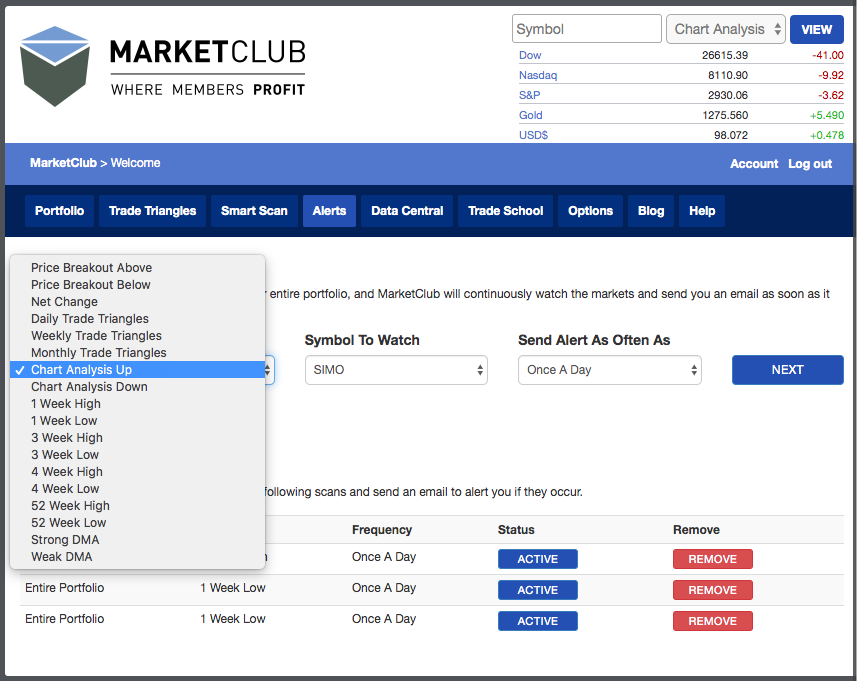Open the Chart Analysis dropdown in header
The image size is (857, 681).
coord(726,29)
